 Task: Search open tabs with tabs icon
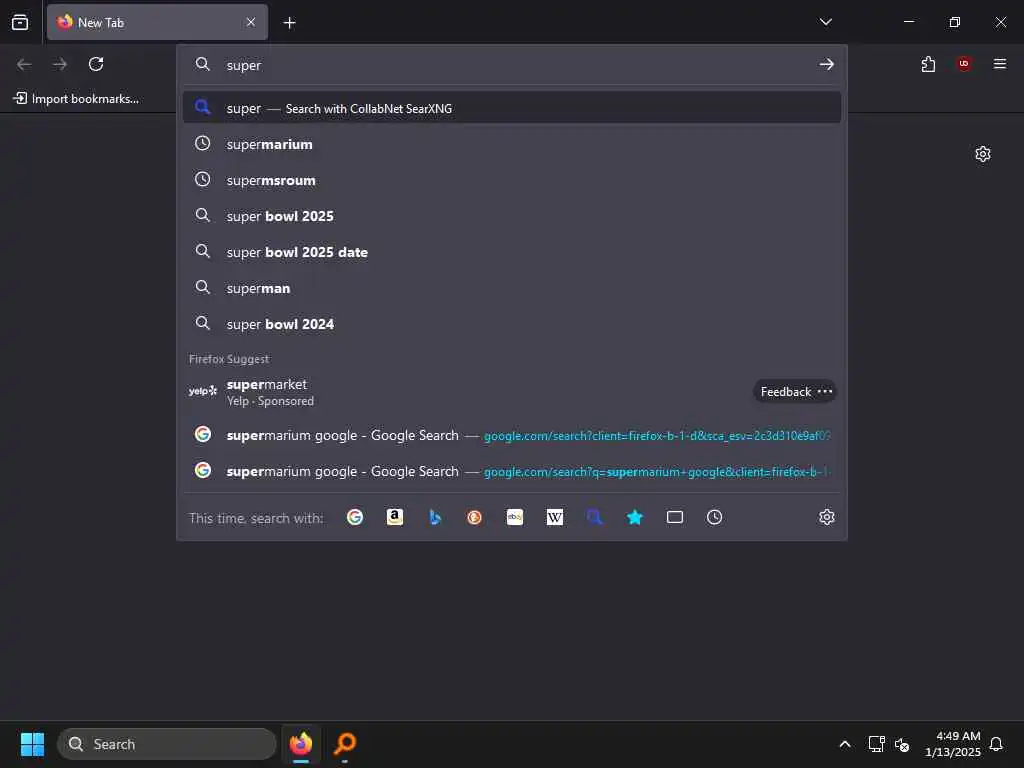pyautogui.click(x=675, y=517)
